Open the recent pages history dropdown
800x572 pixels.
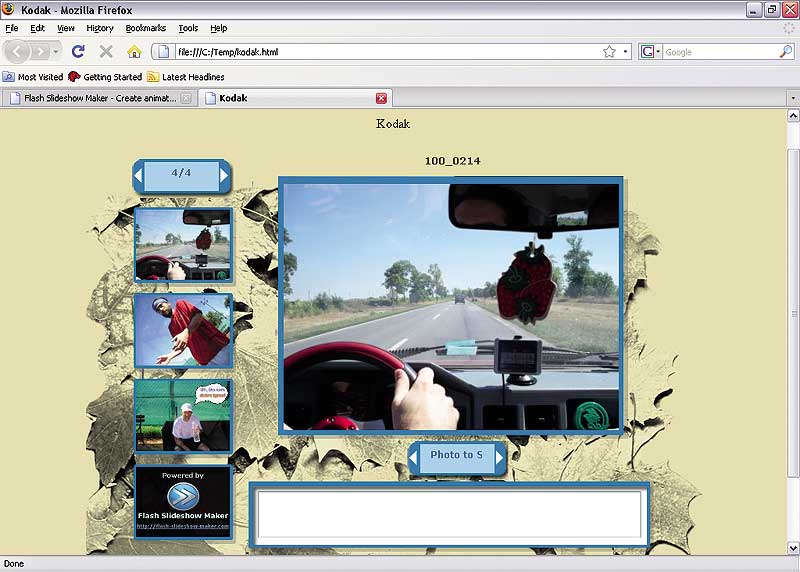56,52
